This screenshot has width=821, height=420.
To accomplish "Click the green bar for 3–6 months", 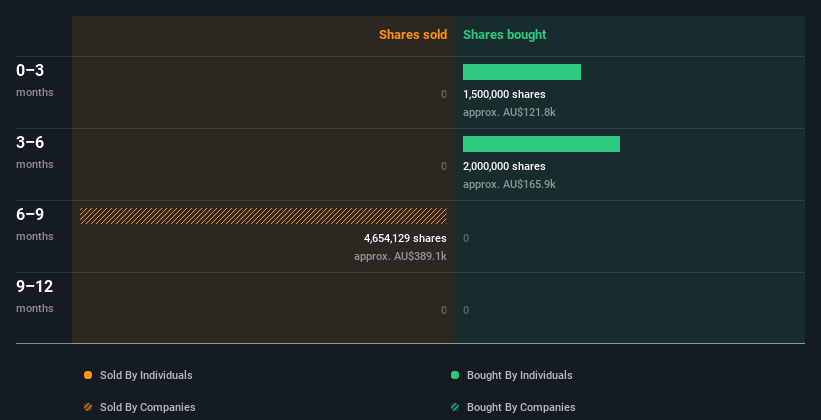I will (x=541, y=144).
